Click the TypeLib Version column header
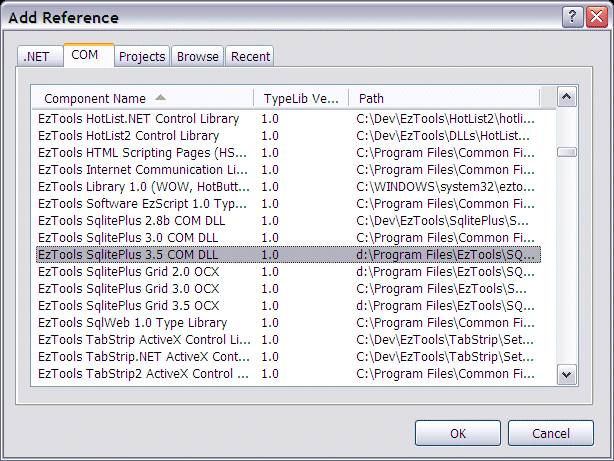Viewport: 614px width, 461px height. click(301, 98)
